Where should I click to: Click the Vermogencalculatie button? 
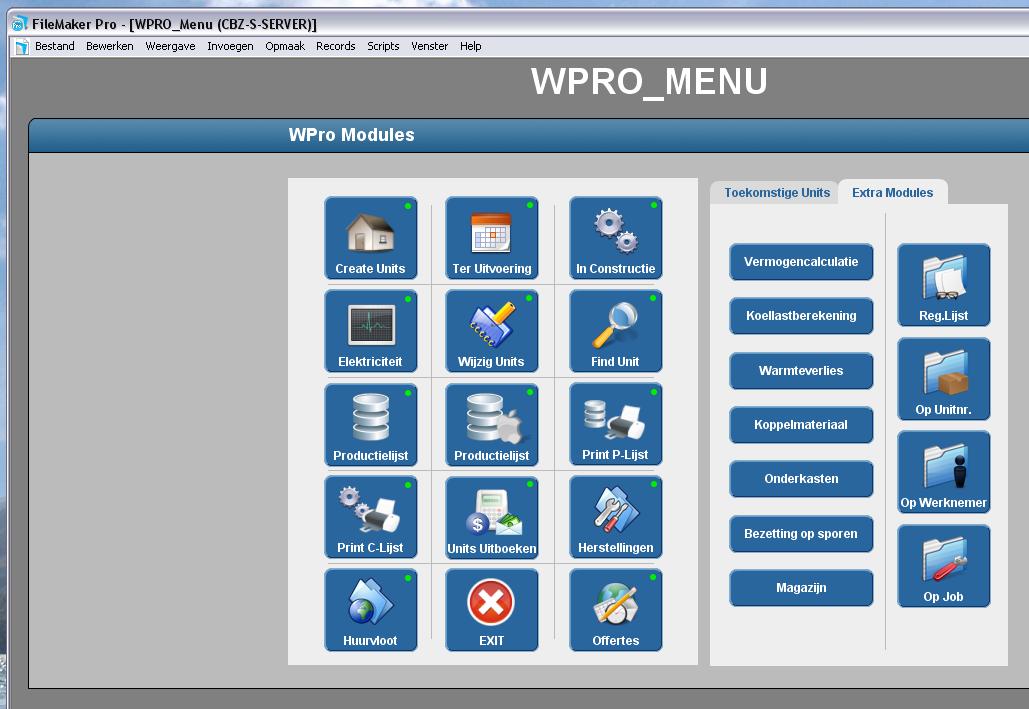tap(801, 262)
